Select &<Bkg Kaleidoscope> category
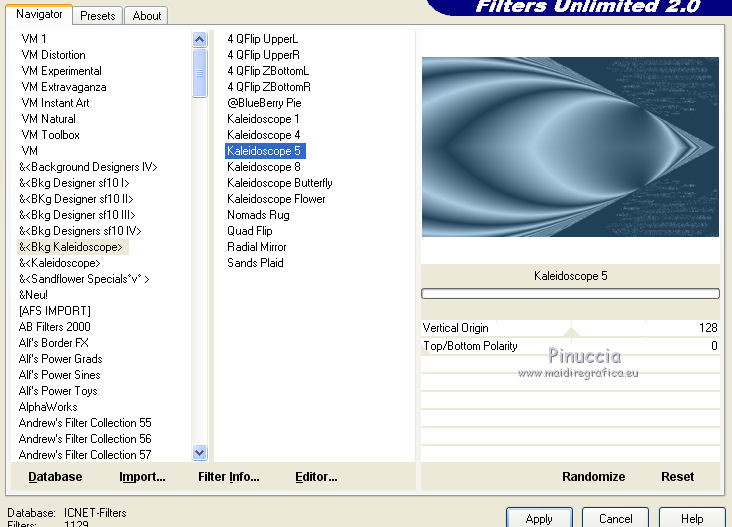The width and height of the screenshot is (732, 527). (71, 247)
